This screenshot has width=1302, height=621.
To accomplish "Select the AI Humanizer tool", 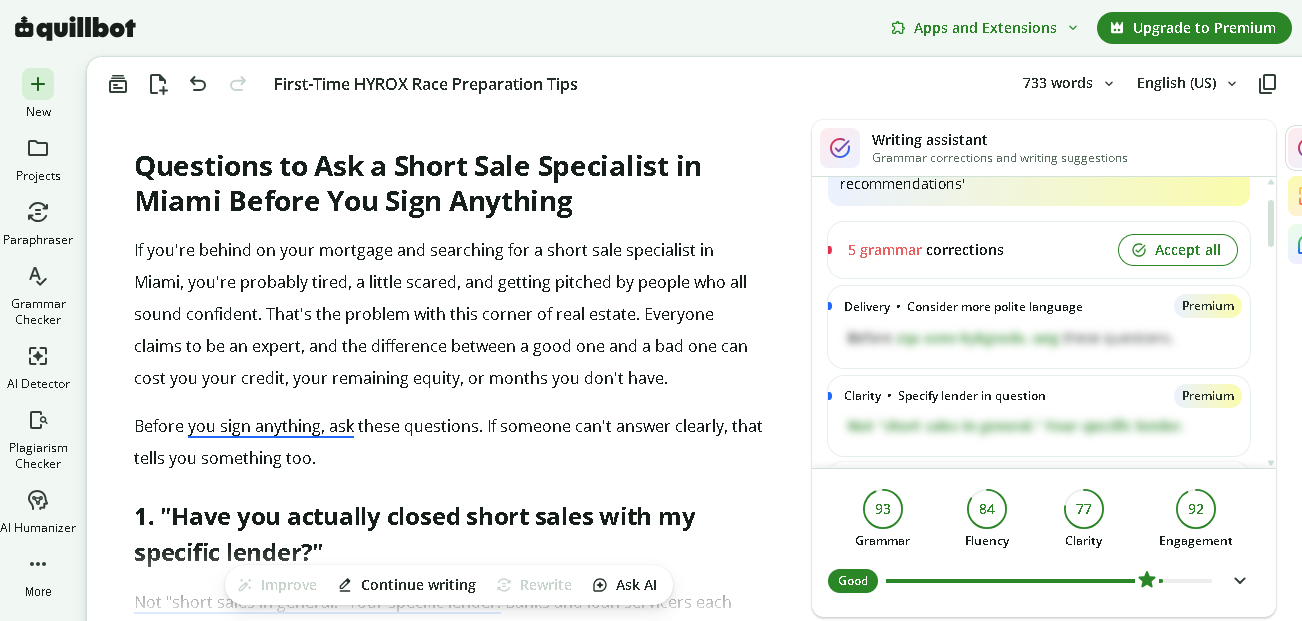I will click(x=38, y=500).
